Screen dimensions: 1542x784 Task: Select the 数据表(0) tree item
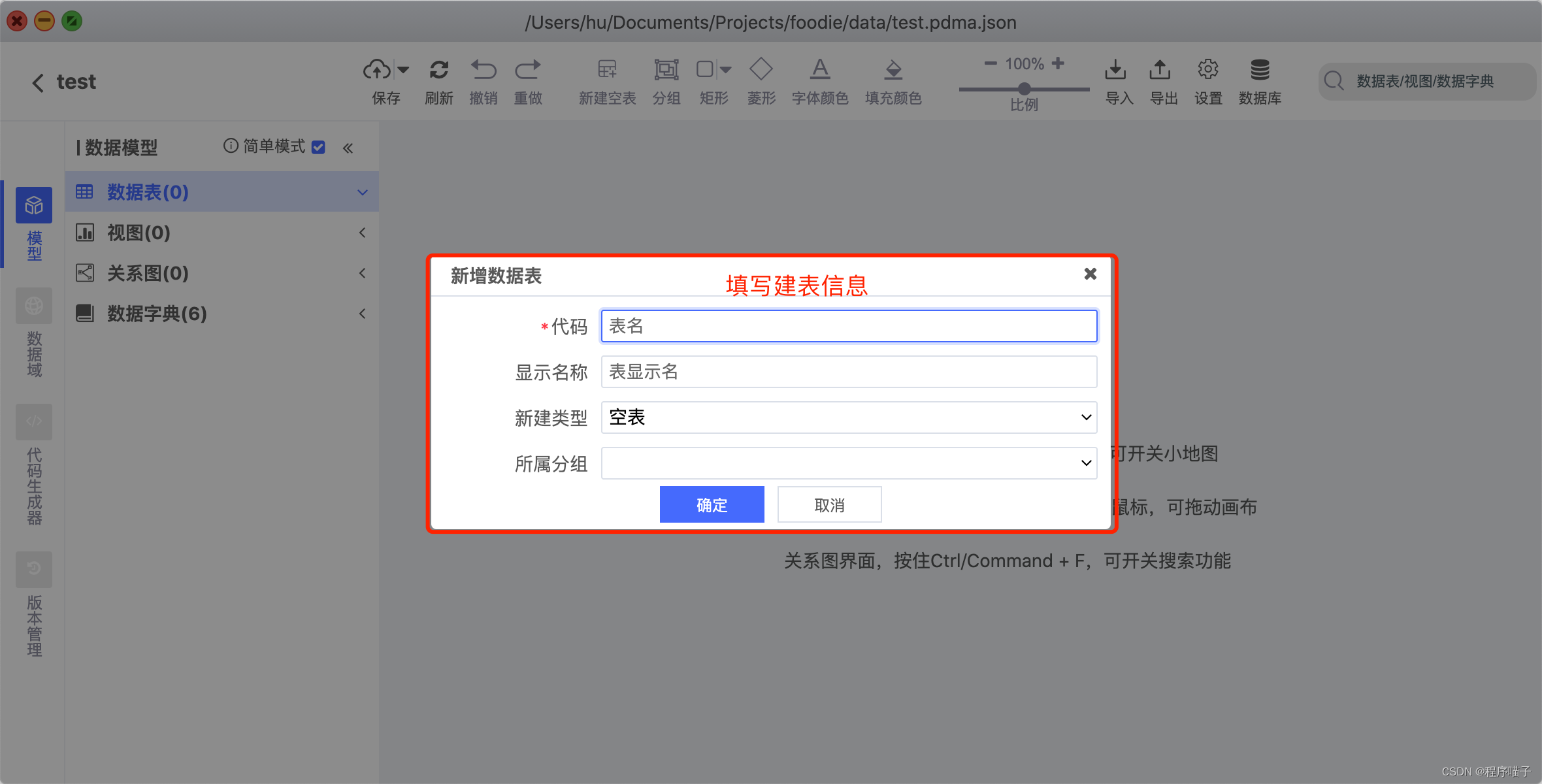tap(222, 192)
